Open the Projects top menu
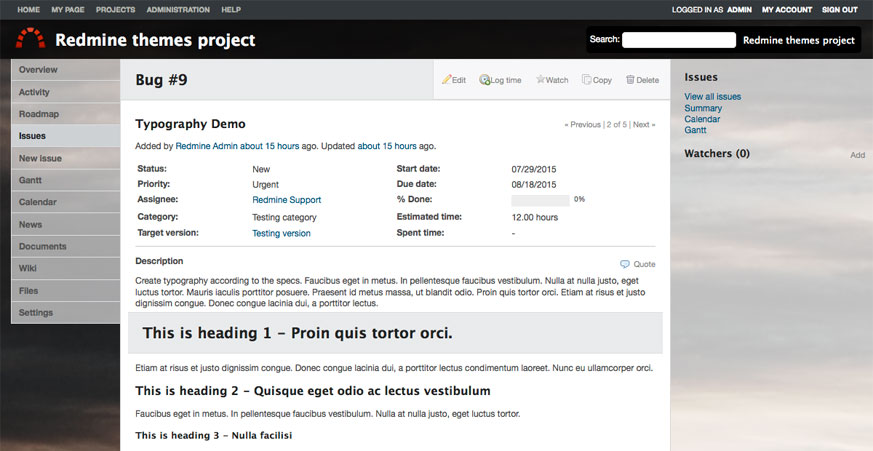The height and width of the screenshot is (451, 873). pos(115,9)
